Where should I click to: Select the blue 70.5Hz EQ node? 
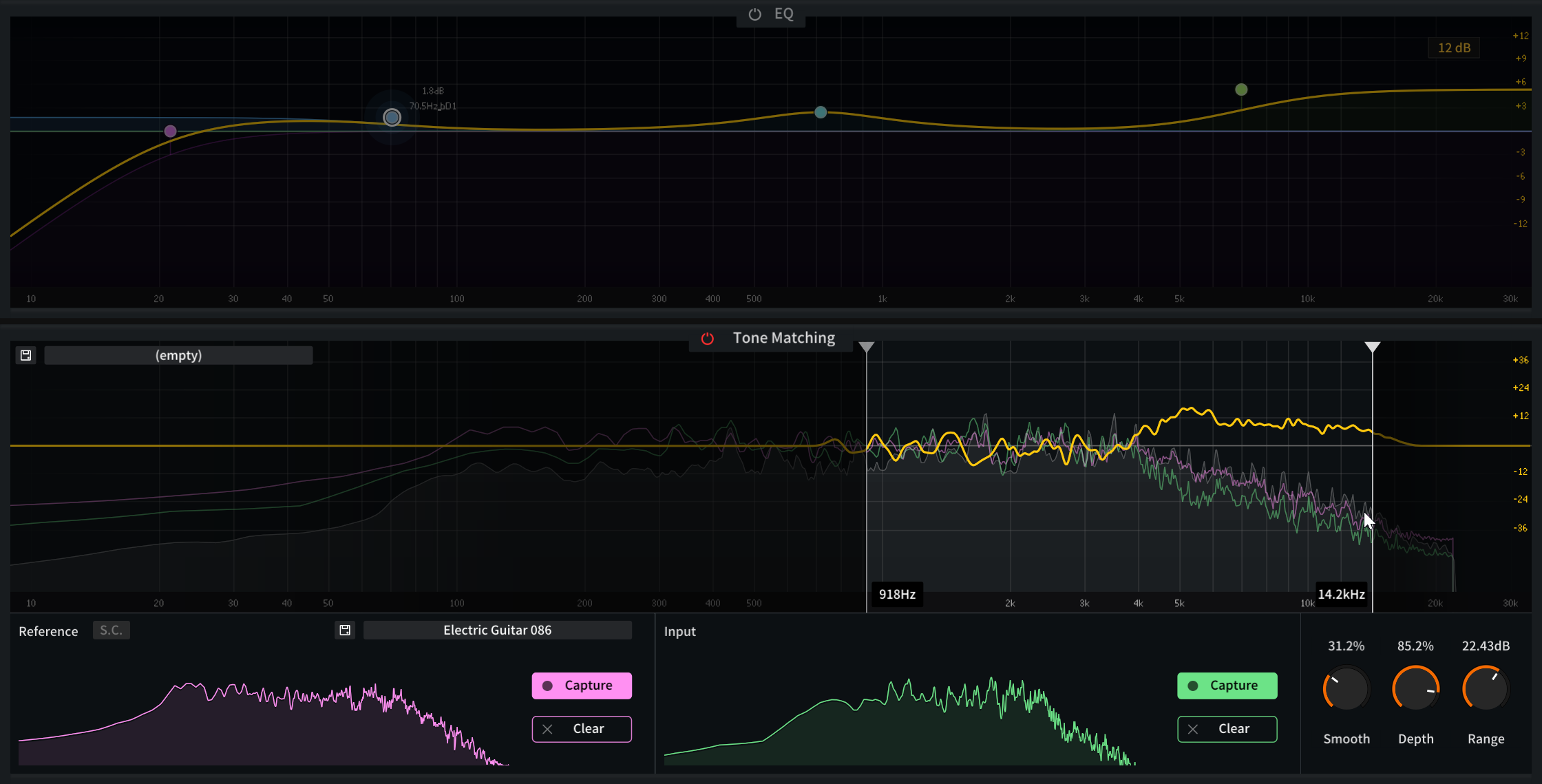392,118
